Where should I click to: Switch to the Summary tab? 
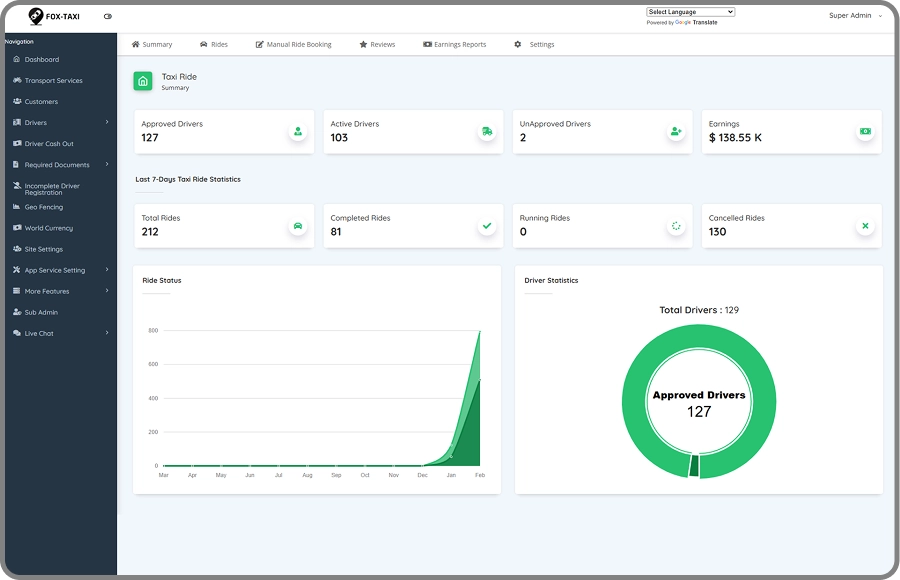click(152, 44)
